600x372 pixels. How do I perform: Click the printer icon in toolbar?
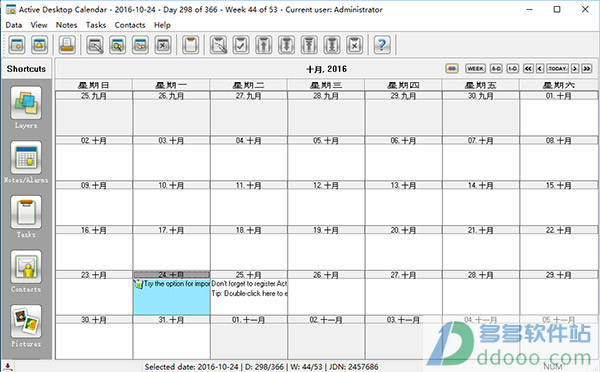(67, 45)
